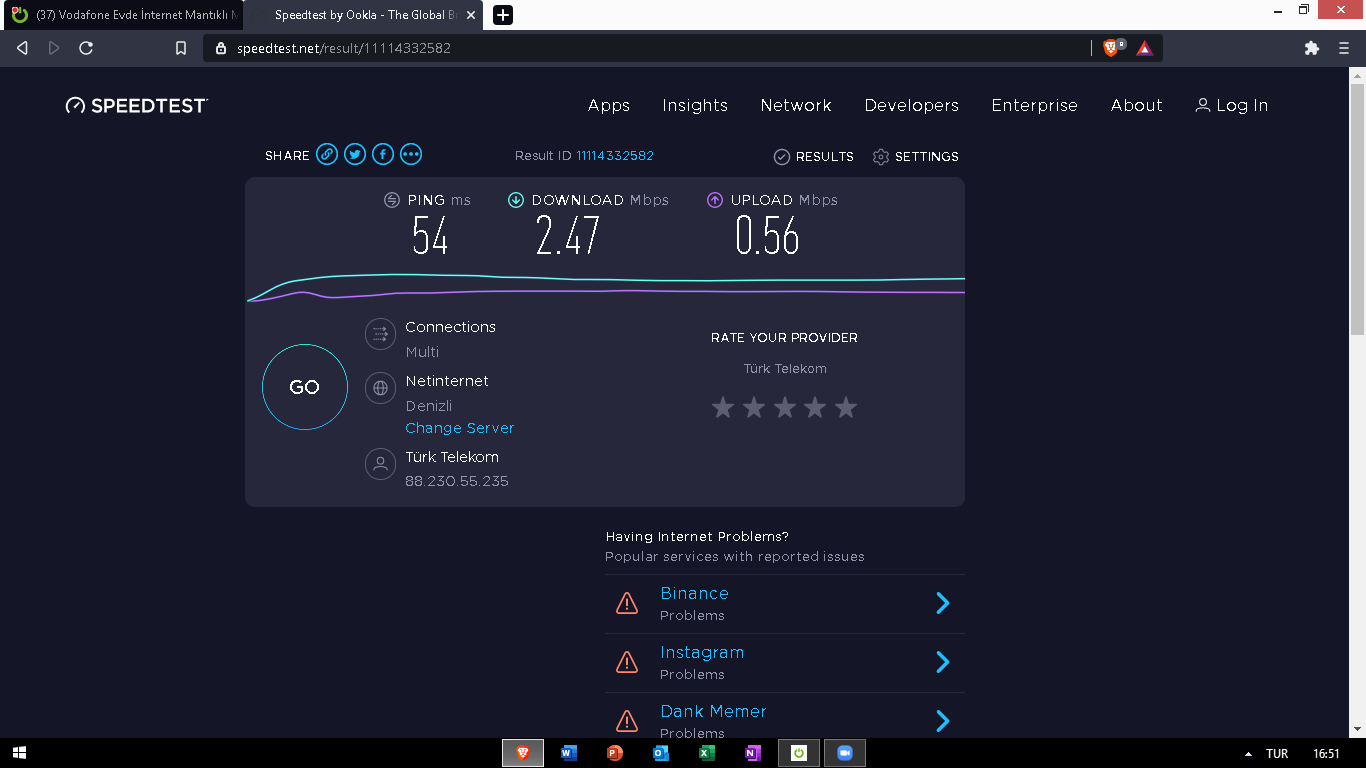Click the Connections multi icon
1366x768 pixels.
(x=380, y=334)
